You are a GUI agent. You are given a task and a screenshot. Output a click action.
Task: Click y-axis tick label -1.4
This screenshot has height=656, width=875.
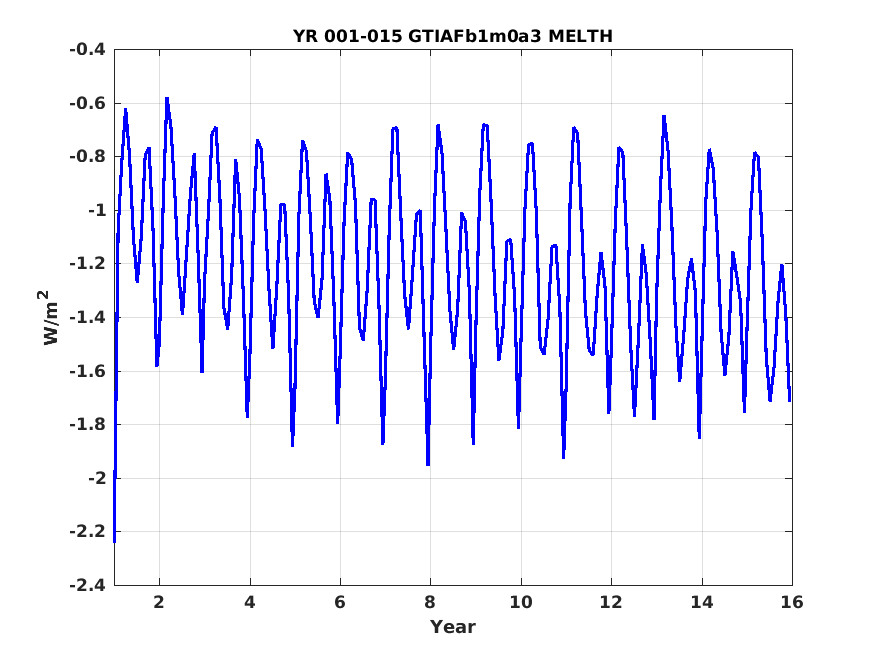(87, 317)
